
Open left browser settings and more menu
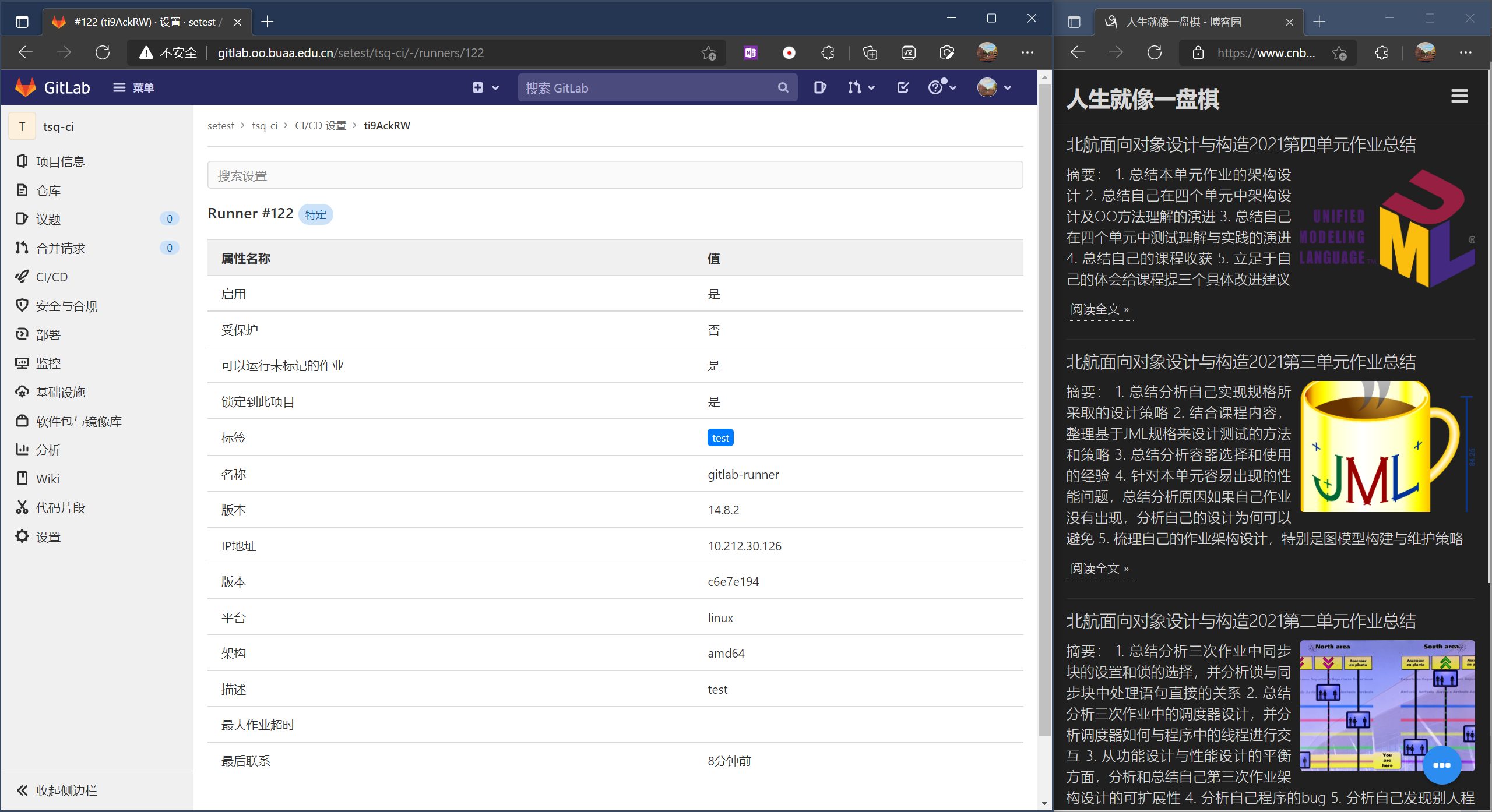[1027, 53]
